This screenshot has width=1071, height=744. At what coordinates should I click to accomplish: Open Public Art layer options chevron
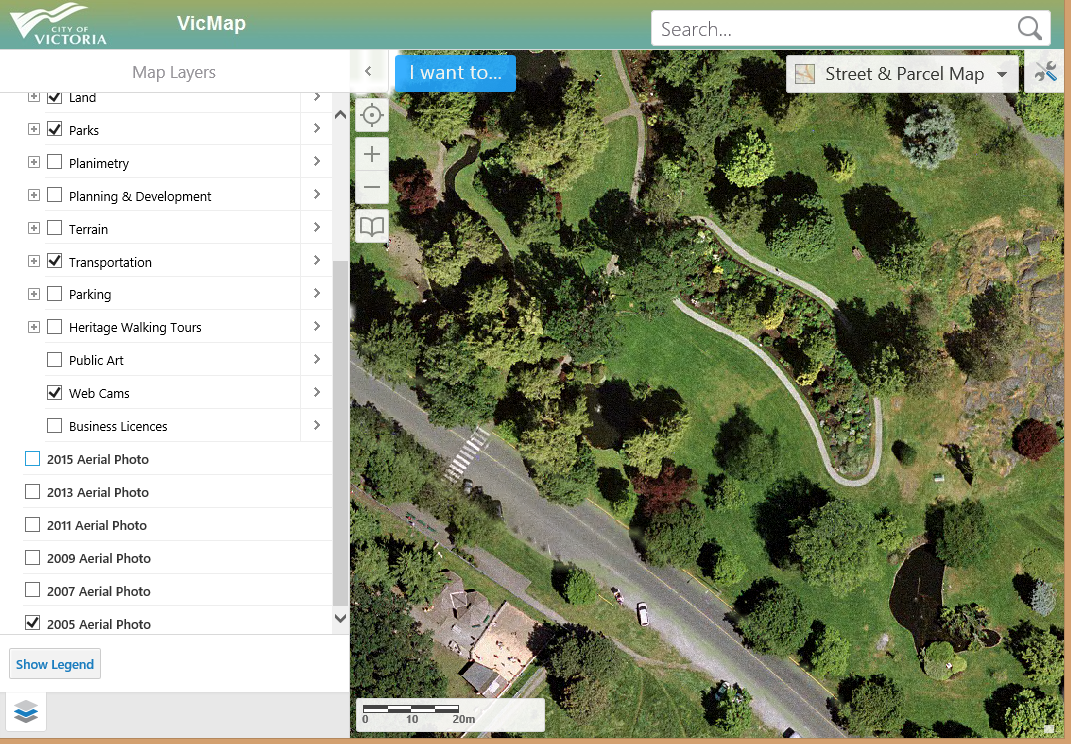[316, 359]
